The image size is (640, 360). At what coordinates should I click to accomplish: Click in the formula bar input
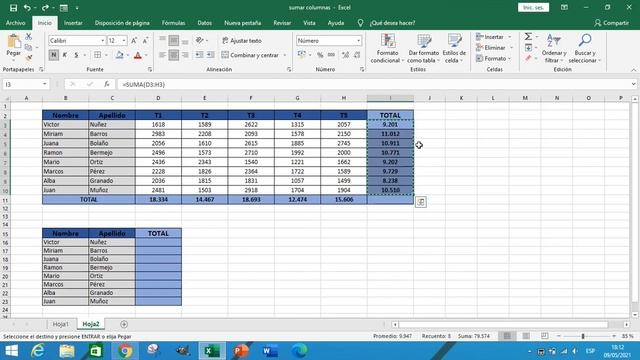click(373, 84)
